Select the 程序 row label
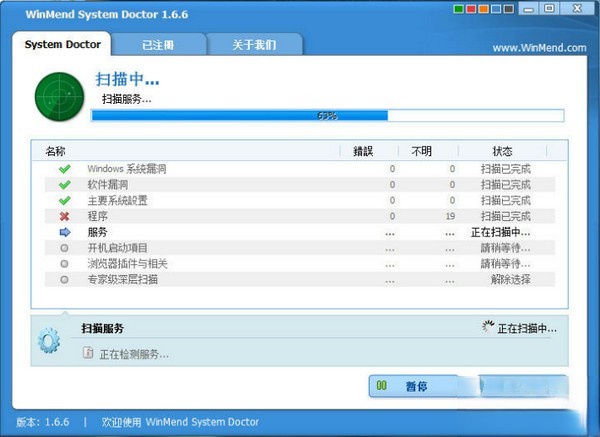600x437 pixels. tap(98, 216)
